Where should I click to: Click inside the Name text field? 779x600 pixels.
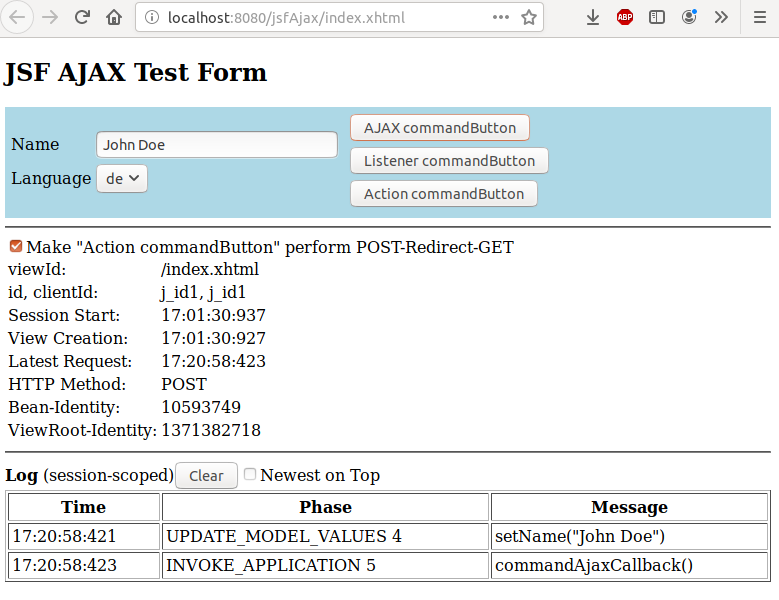pos(217,145)
